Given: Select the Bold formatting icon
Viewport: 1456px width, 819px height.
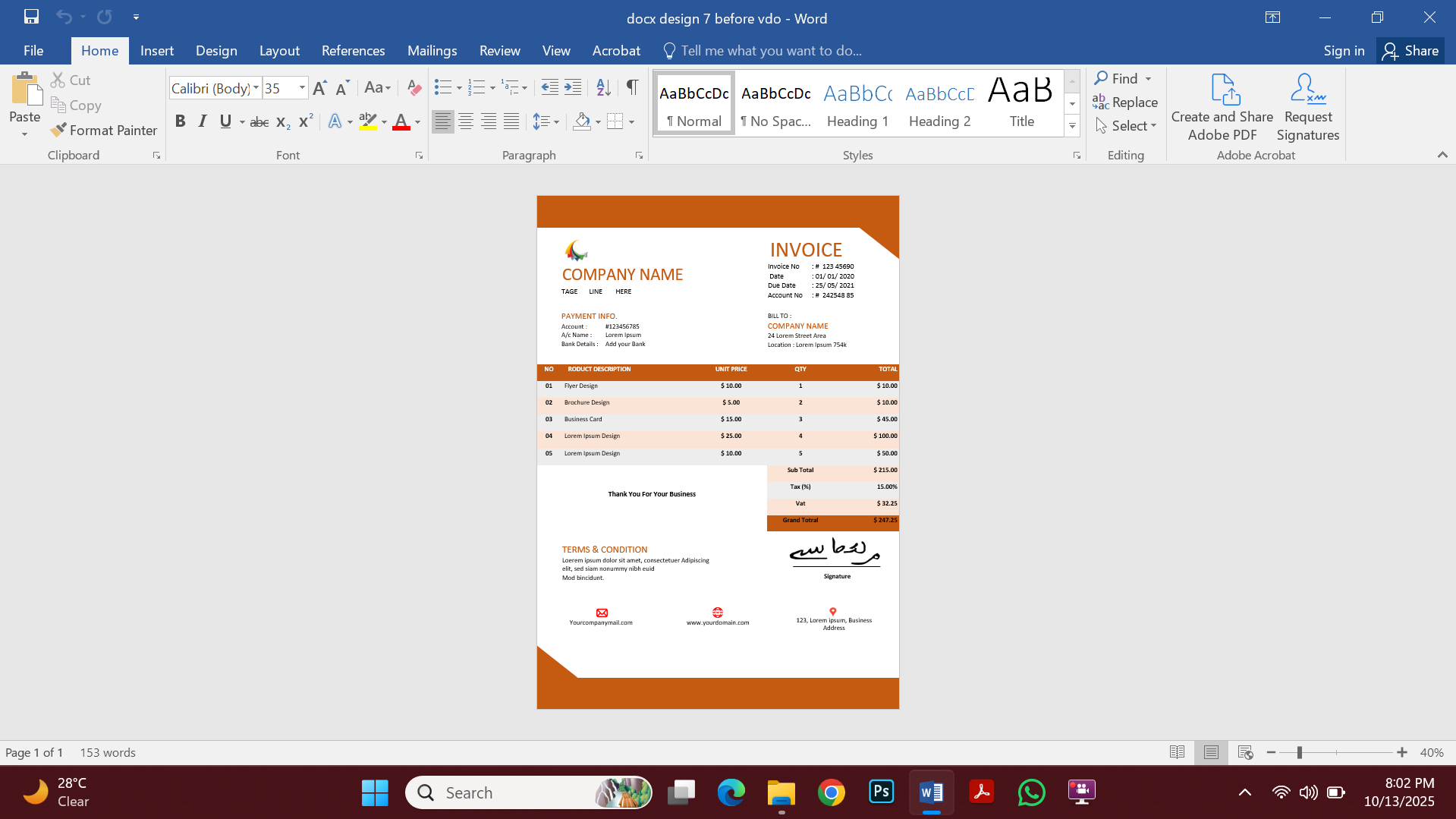Looking at the screenshot, I should tap(180, 121).
